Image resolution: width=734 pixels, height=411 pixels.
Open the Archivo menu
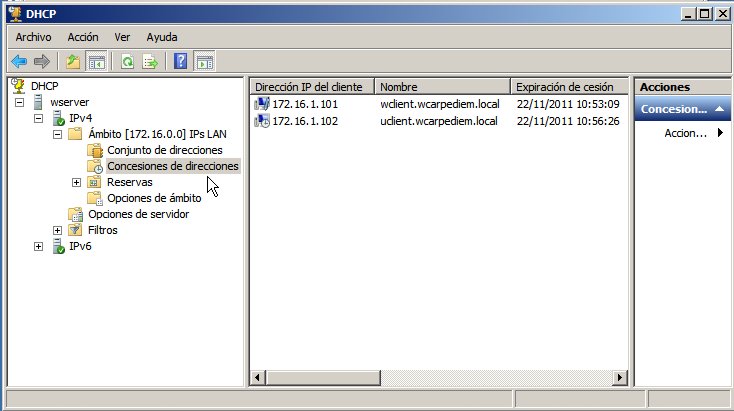[33, 37]
